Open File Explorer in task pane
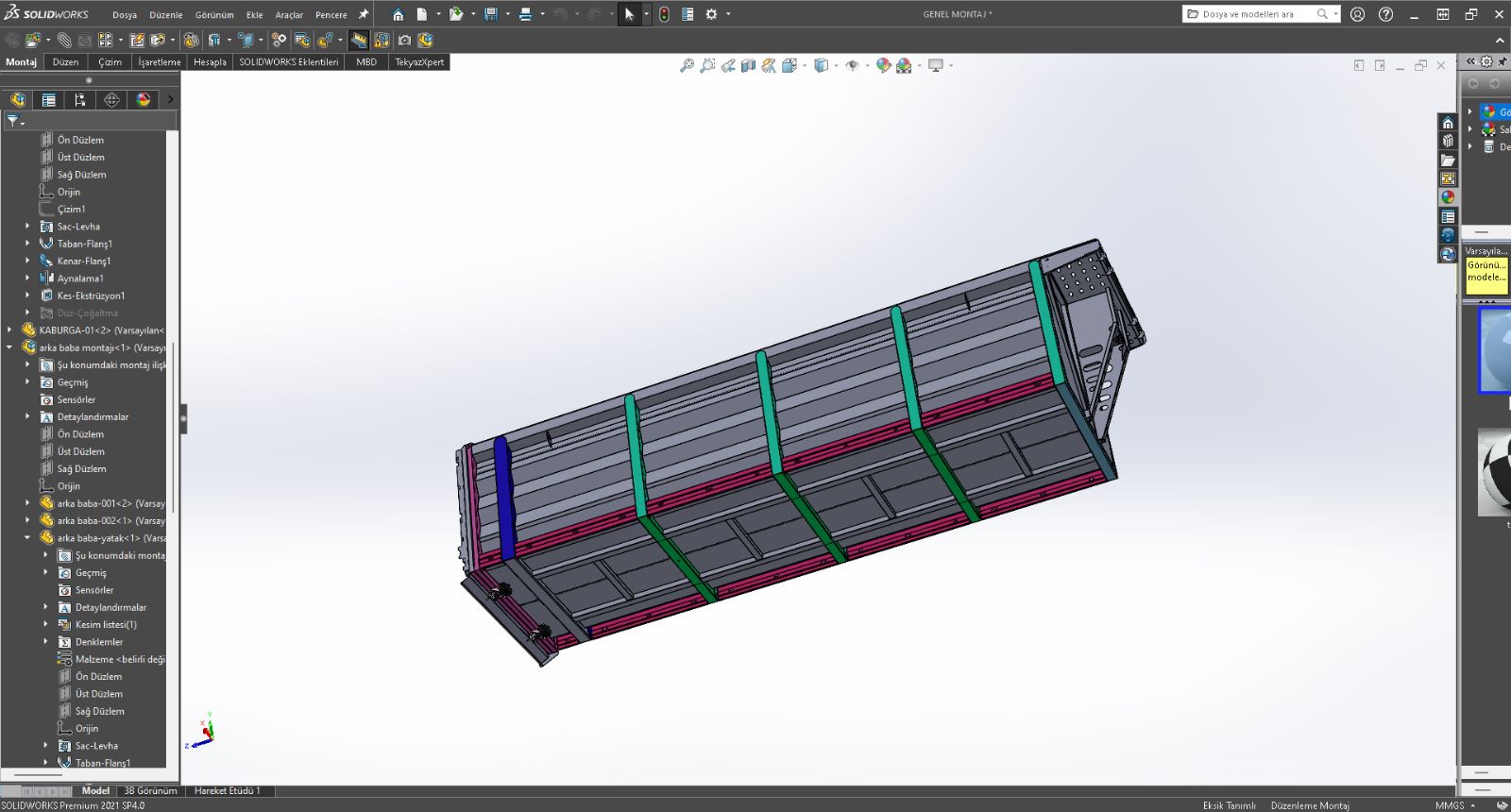Viewport: 1511px width, 812px height. [x=1448, y=160]
